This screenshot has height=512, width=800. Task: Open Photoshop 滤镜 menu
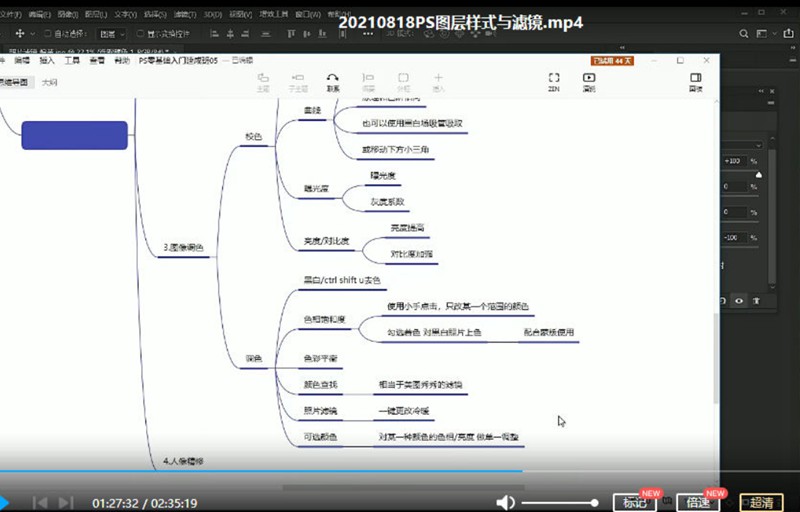[185, 14]
